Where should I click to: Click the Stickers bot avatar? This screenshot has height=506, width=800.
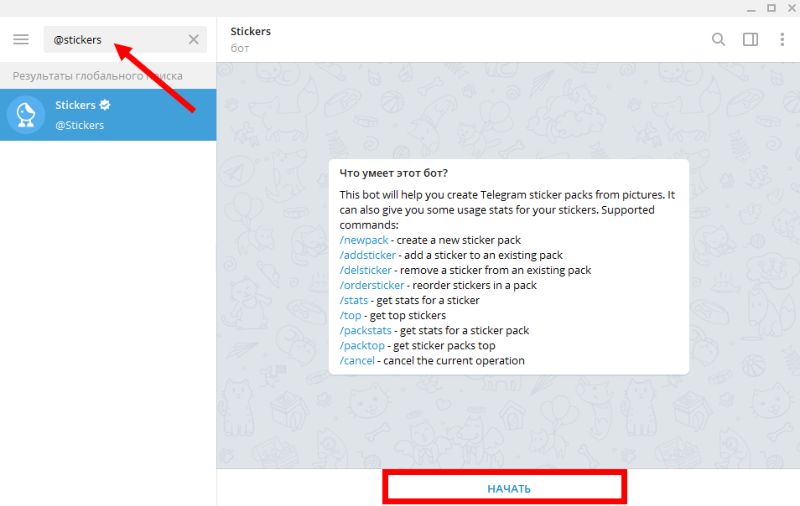(x=26, y=115)
